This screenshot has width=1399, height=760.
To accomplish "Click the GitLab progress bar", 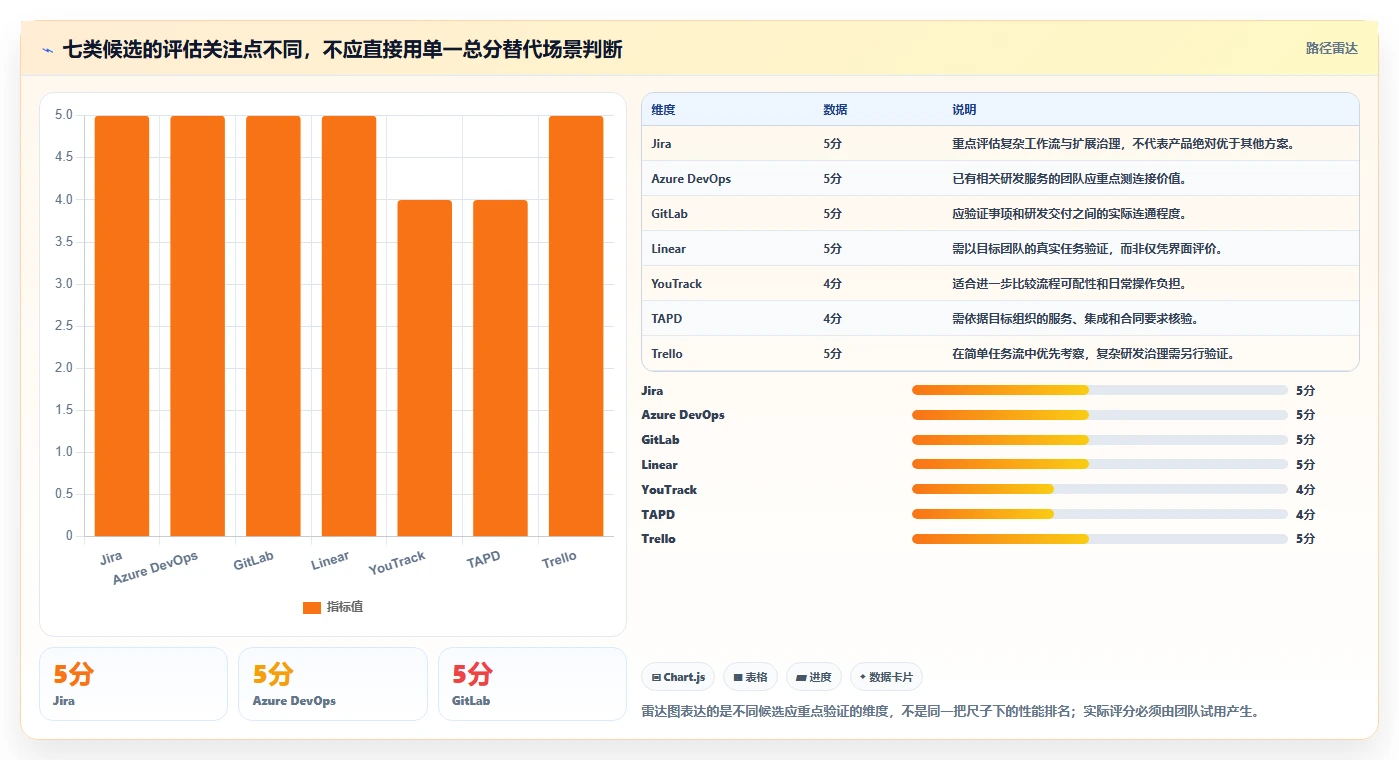I will point(1100,440).
